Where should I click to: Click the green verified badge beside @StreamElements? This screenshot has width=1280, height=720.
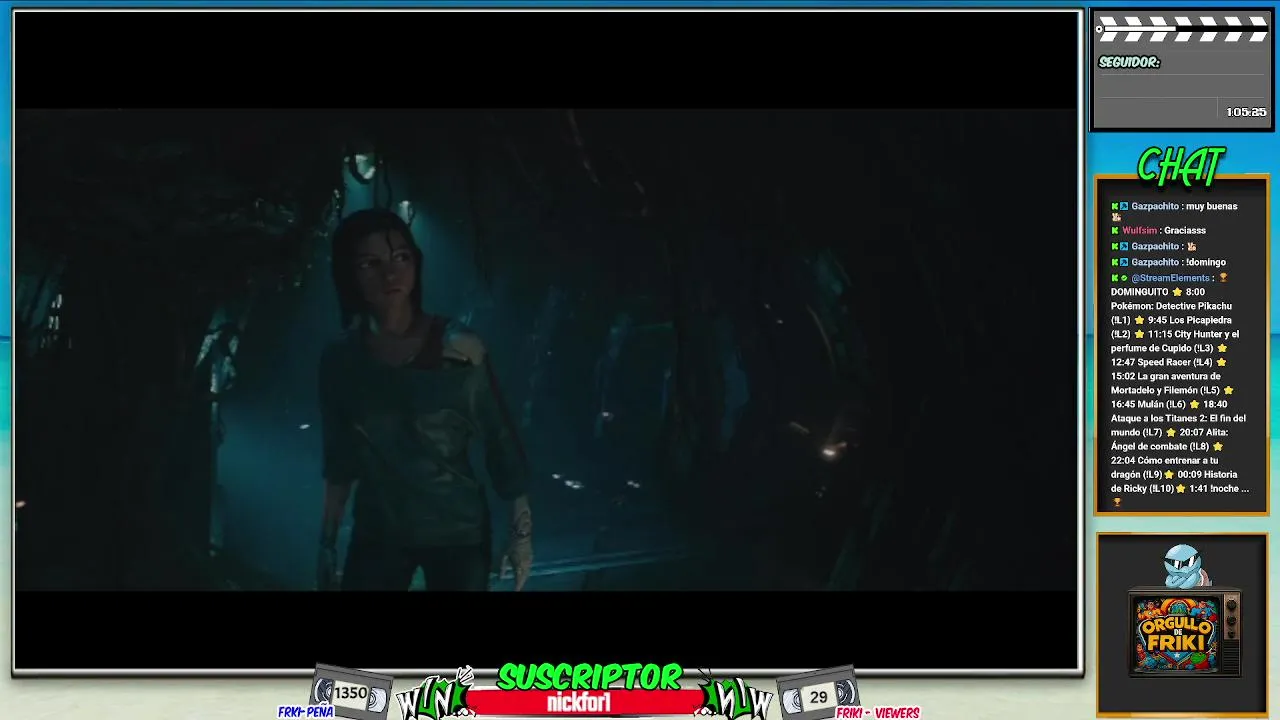(x=1124, y=278)
